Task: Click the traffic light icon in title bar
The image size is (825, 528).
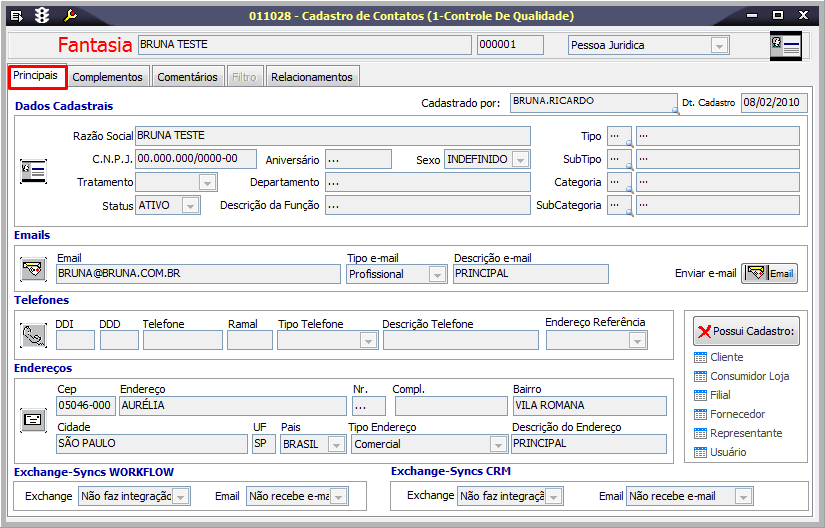Action: click(x=42, y=15)
